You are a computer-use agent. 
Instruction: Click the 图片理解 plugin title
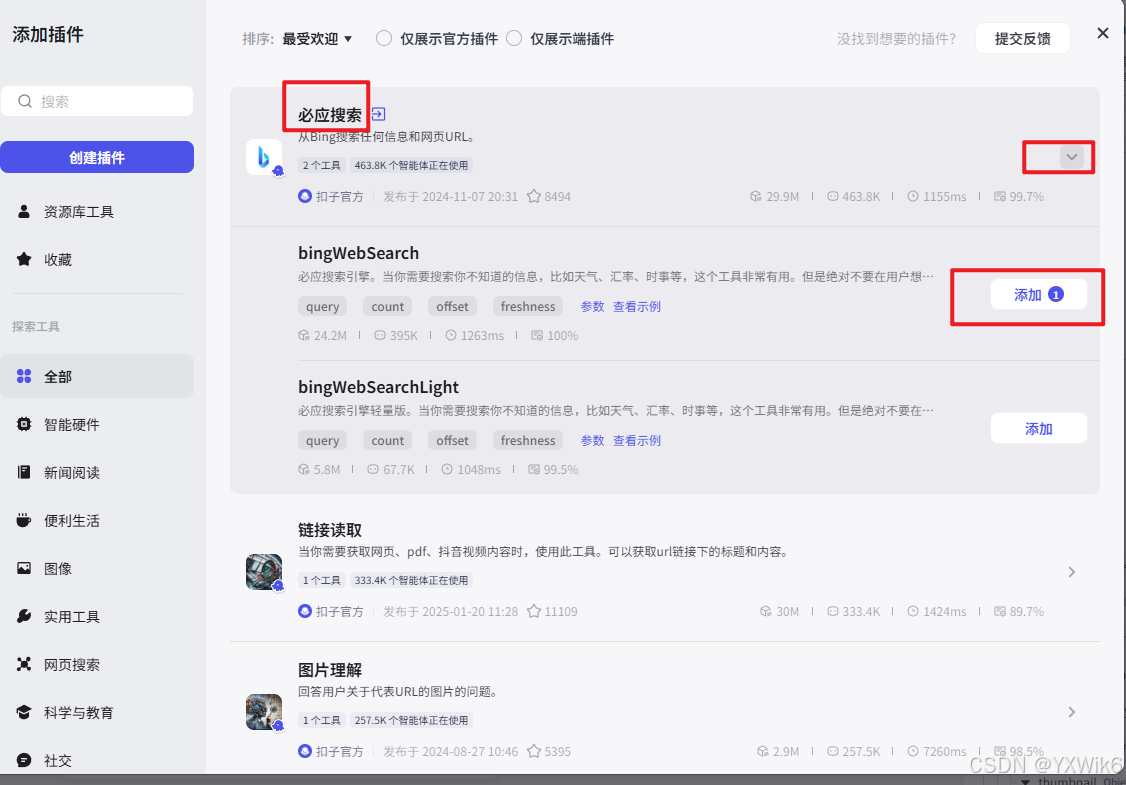point(330,670)
